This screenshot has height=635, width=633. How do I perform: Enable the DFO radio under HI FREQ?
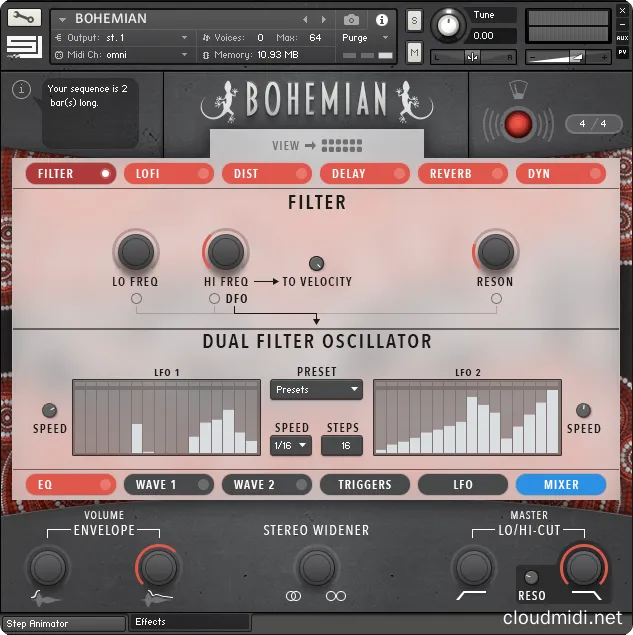(x=213, y=299)
